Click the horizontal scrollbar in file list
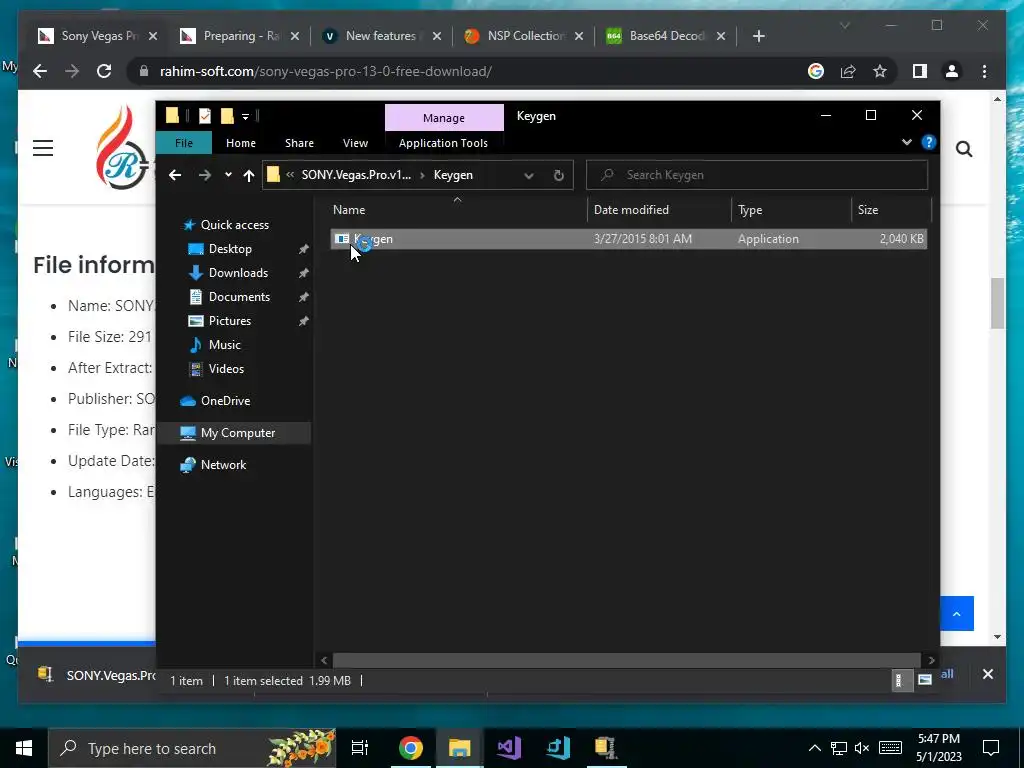 (627, 660)
